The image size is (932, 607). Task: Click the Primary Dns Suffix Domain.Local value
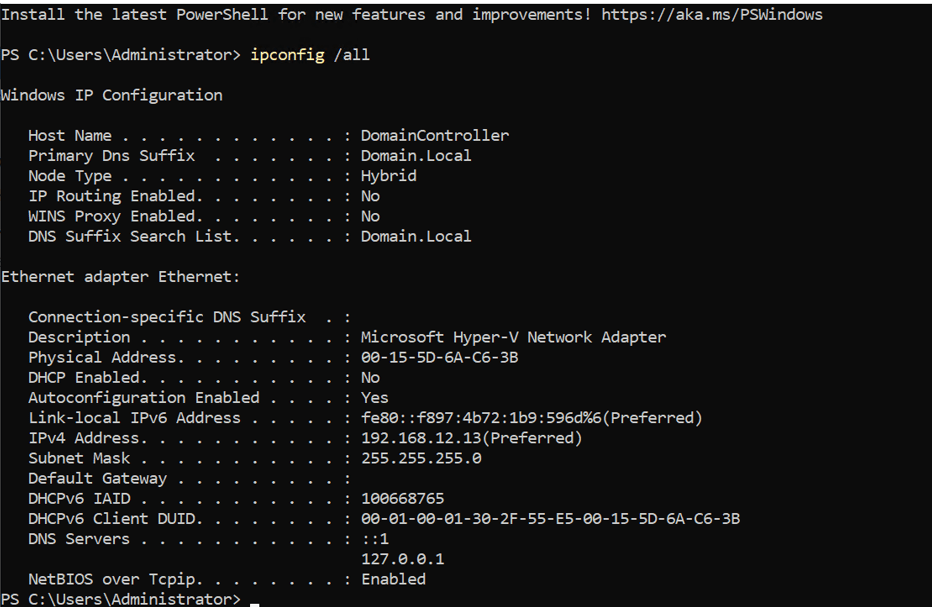416,156
